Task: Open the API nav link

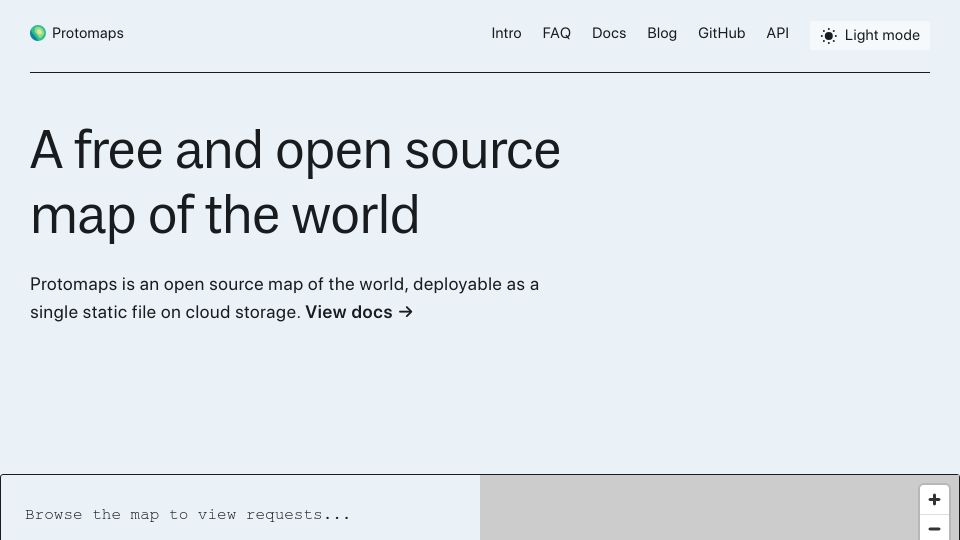Action: coord(778,33)
